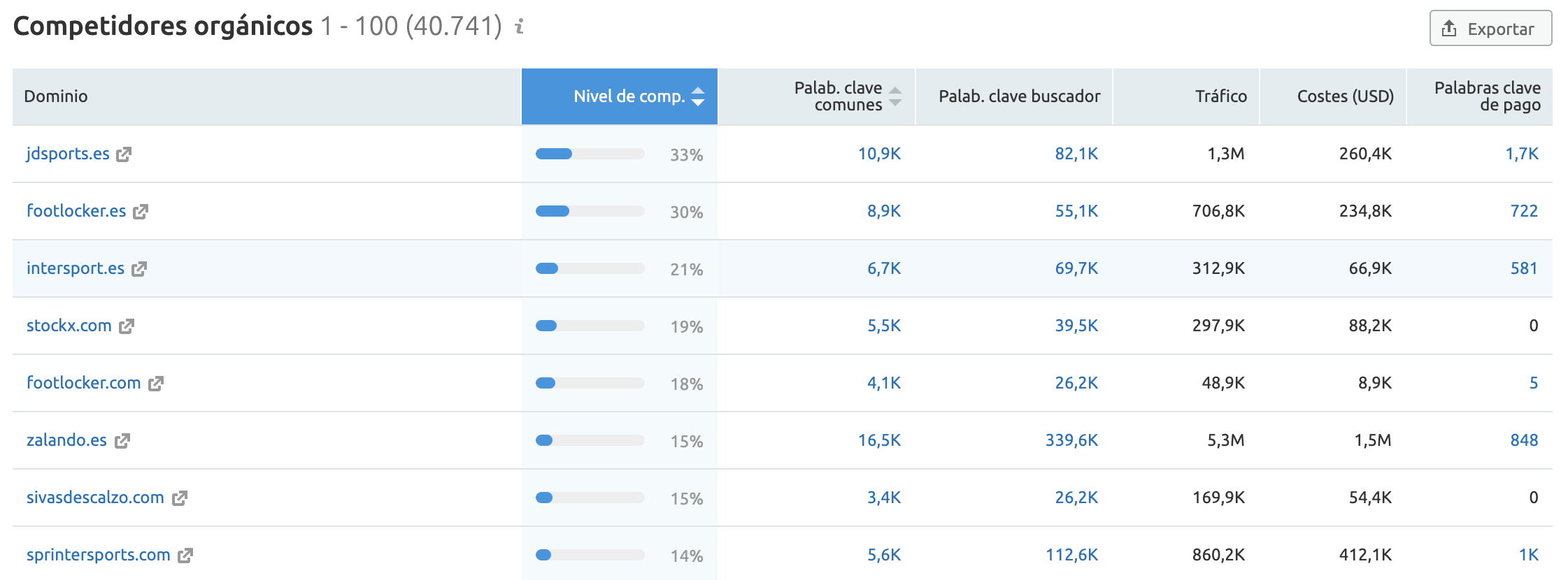This screenshot has height=580, width=1568.
Task: Click 260,4K cost value for jdsports.es
Action: tap(1365, 154)
